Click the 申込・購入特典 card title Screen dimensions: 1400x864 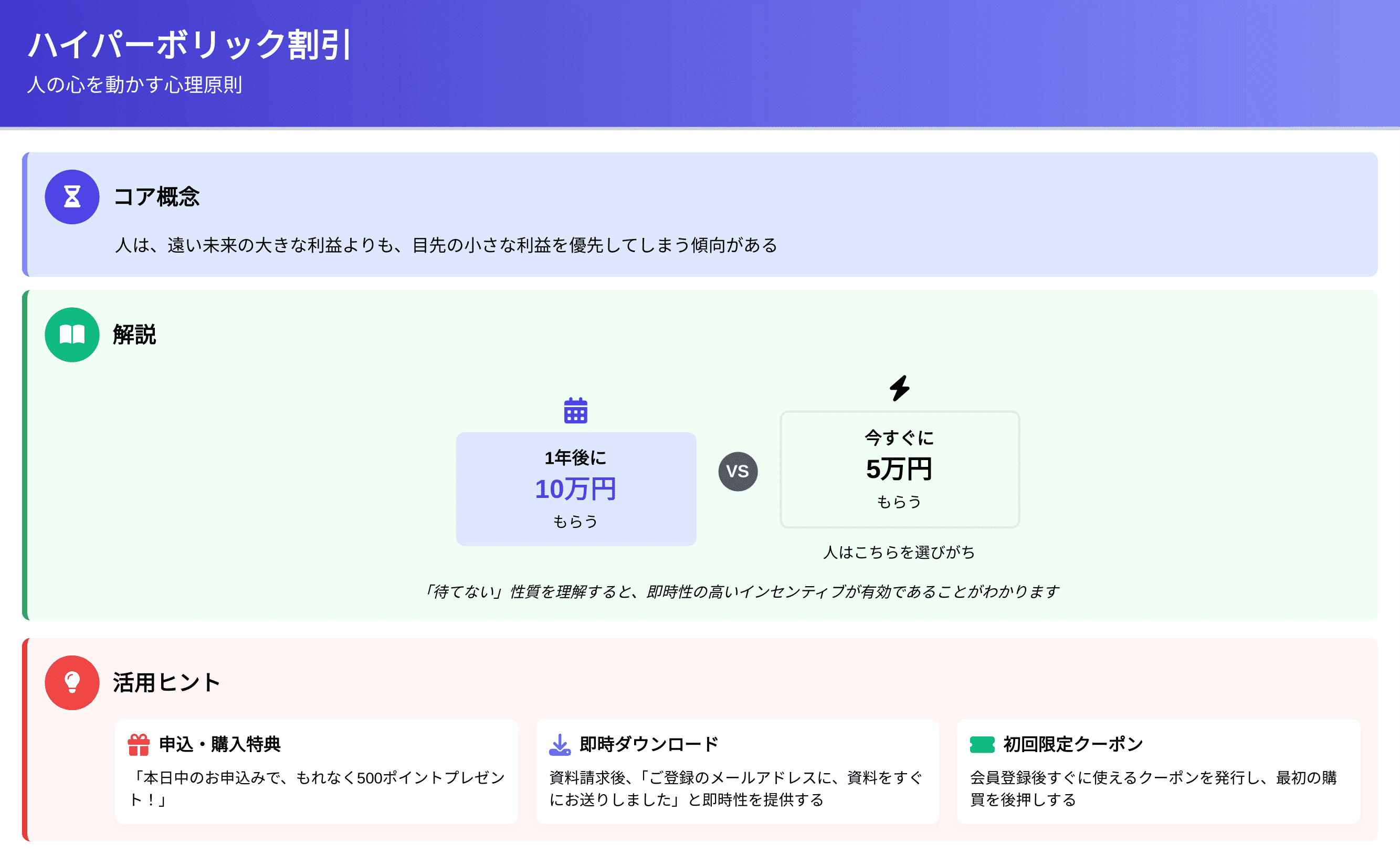point(220,744)
